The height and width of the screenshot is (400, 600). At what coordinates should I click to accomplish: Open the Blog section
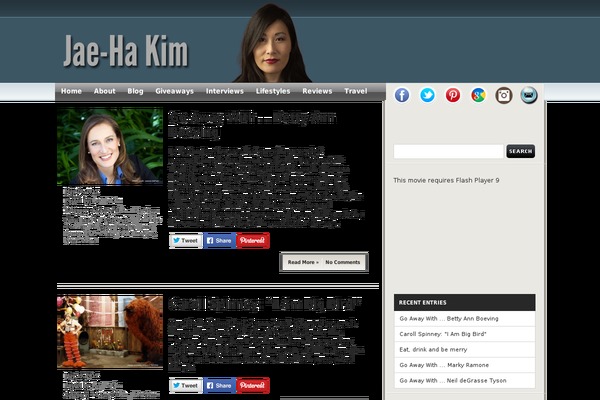(135, 91)
